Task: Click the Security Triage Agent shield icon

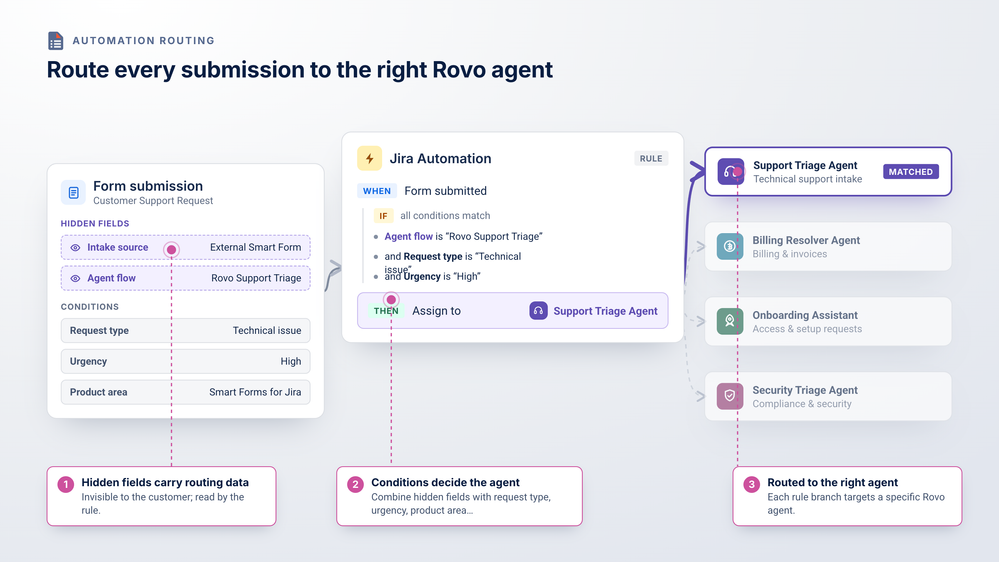Action: coord(729,396)
